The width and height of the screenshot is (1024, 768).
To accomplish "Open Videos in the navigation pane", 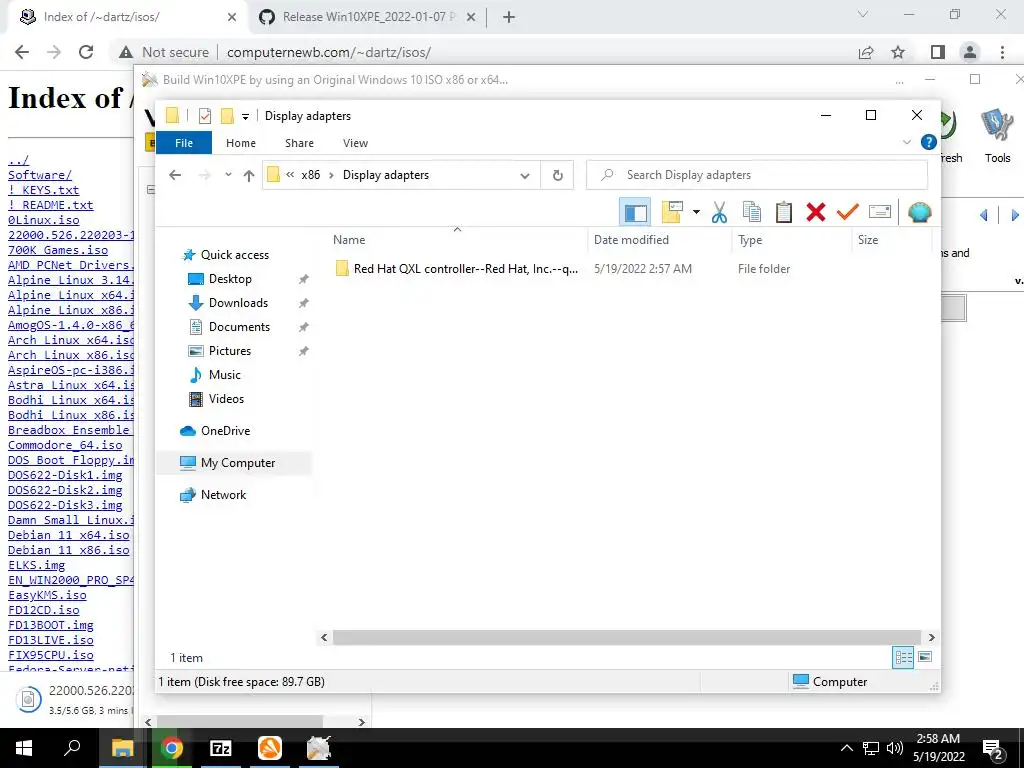I will 227,399.
